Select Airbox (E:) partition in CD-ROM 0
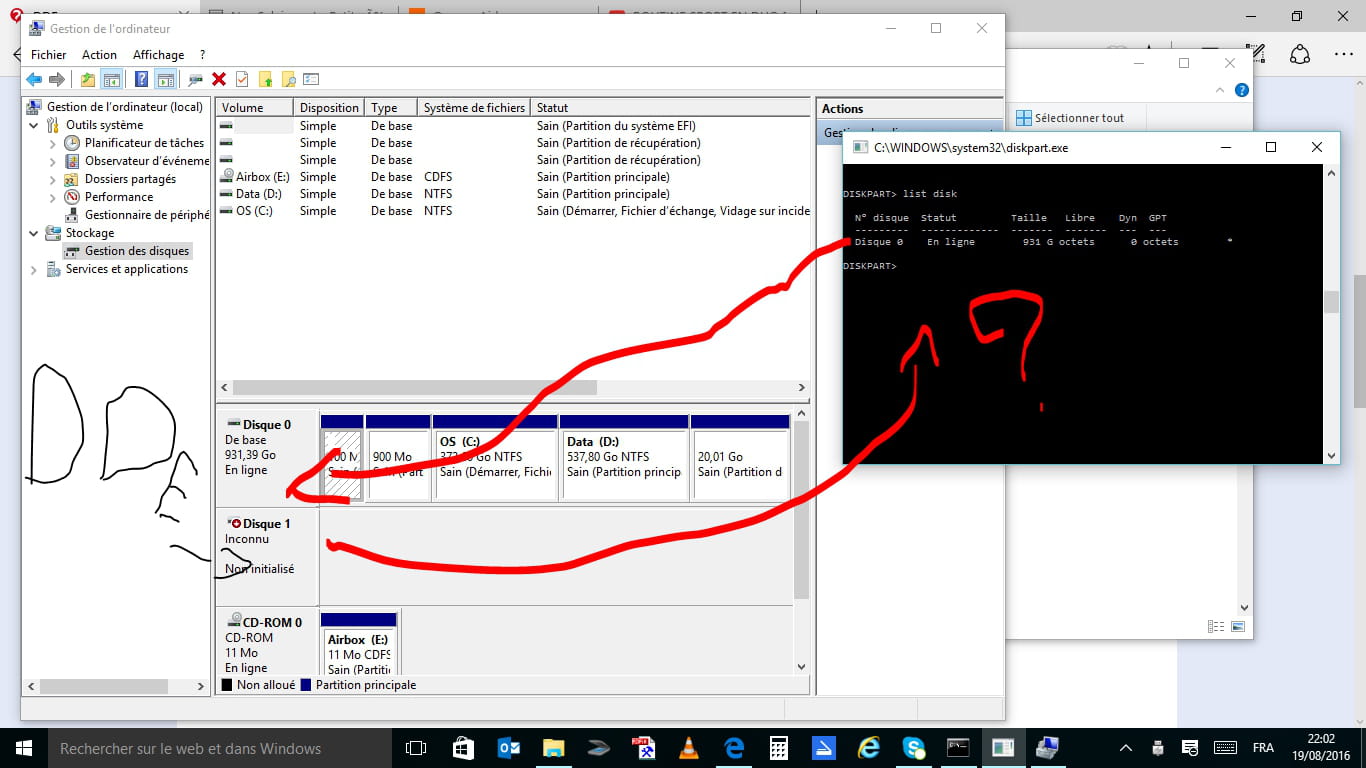1366x768 pixels. pyautogui.click(x=359, y=643)
